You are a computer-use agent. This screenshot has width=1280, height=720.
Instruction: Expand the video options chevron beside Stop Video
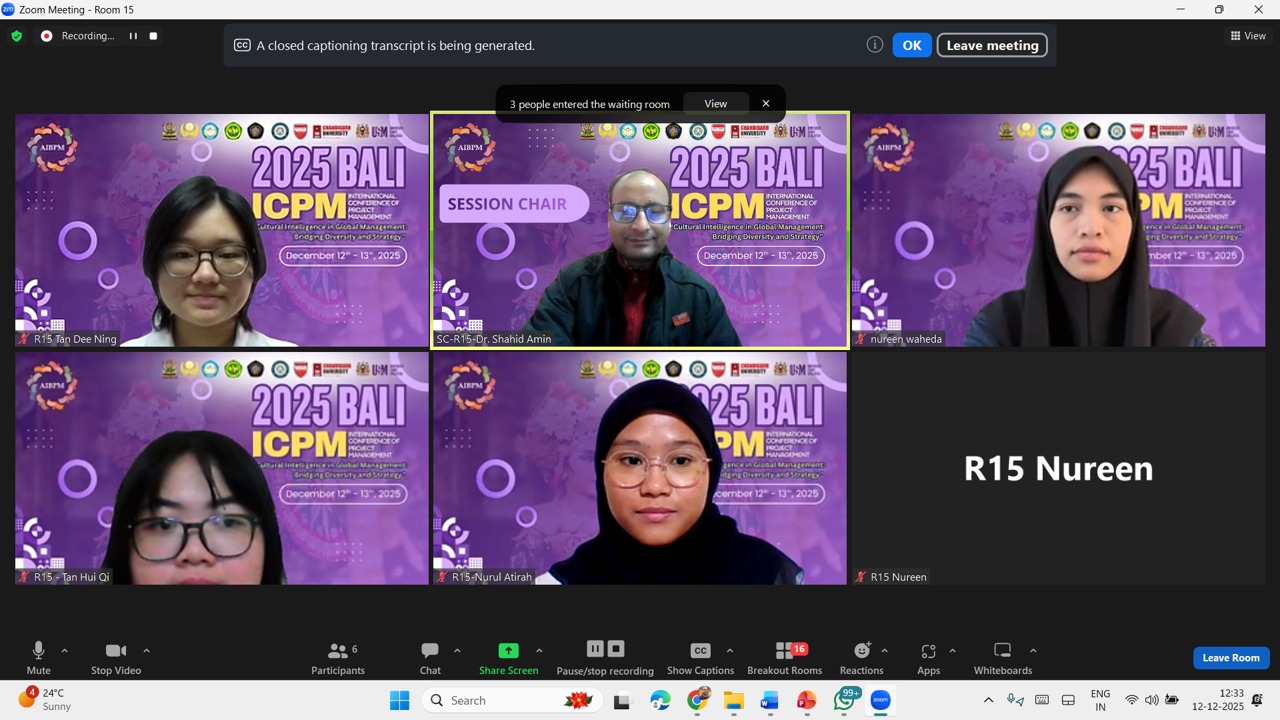pos(146,651)
